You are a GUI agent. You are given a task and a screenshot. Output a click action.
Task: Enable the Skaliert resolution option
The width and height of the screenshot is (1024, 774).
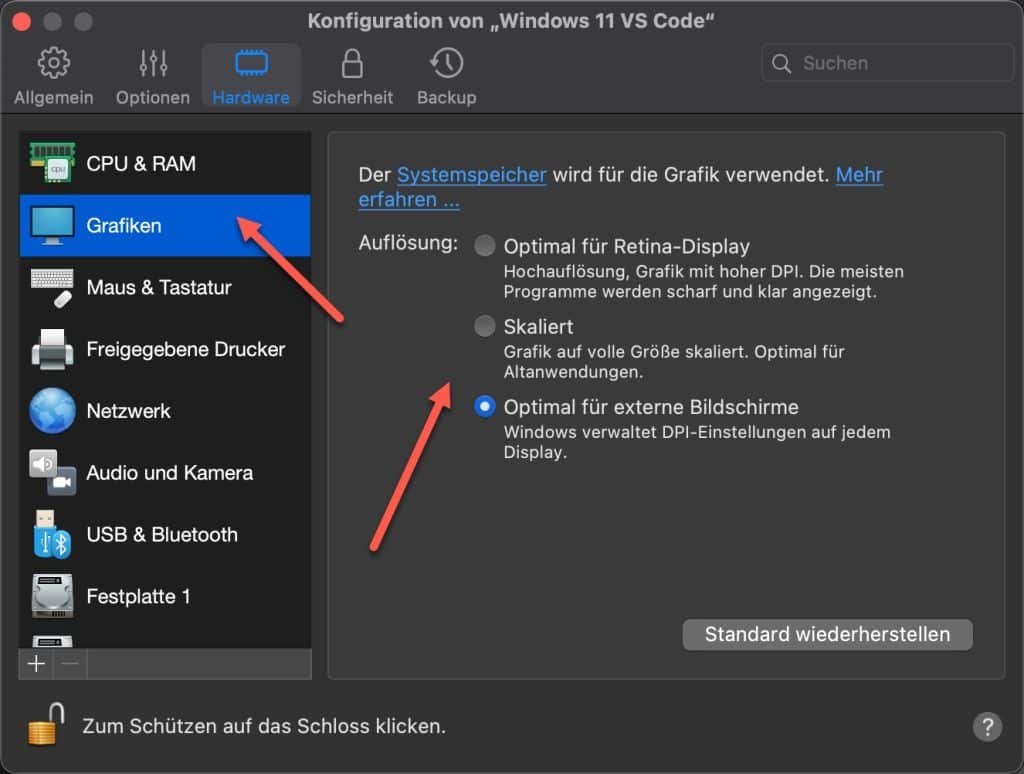click(x=485, y=326)
